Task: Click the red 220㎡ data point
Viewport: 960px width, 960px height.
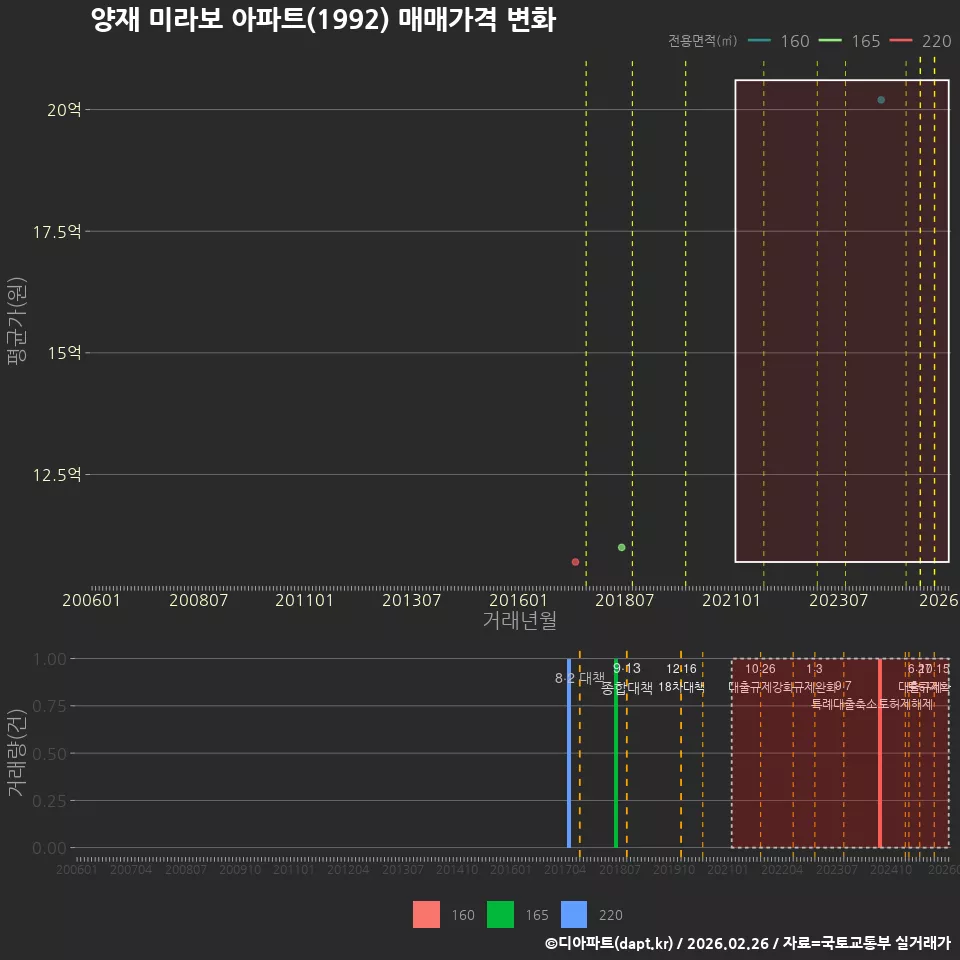Action: tap(576, 562)
